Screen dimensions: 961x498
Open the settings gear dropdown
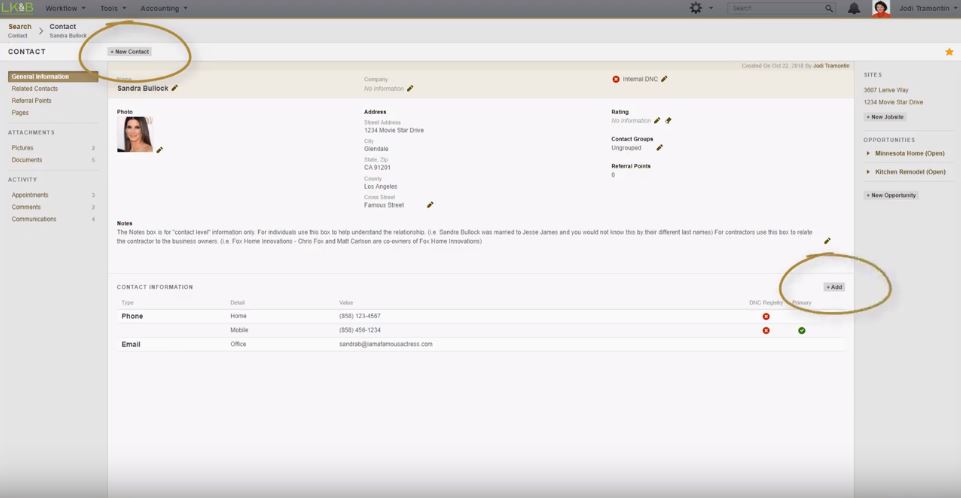tap(697, 8)
